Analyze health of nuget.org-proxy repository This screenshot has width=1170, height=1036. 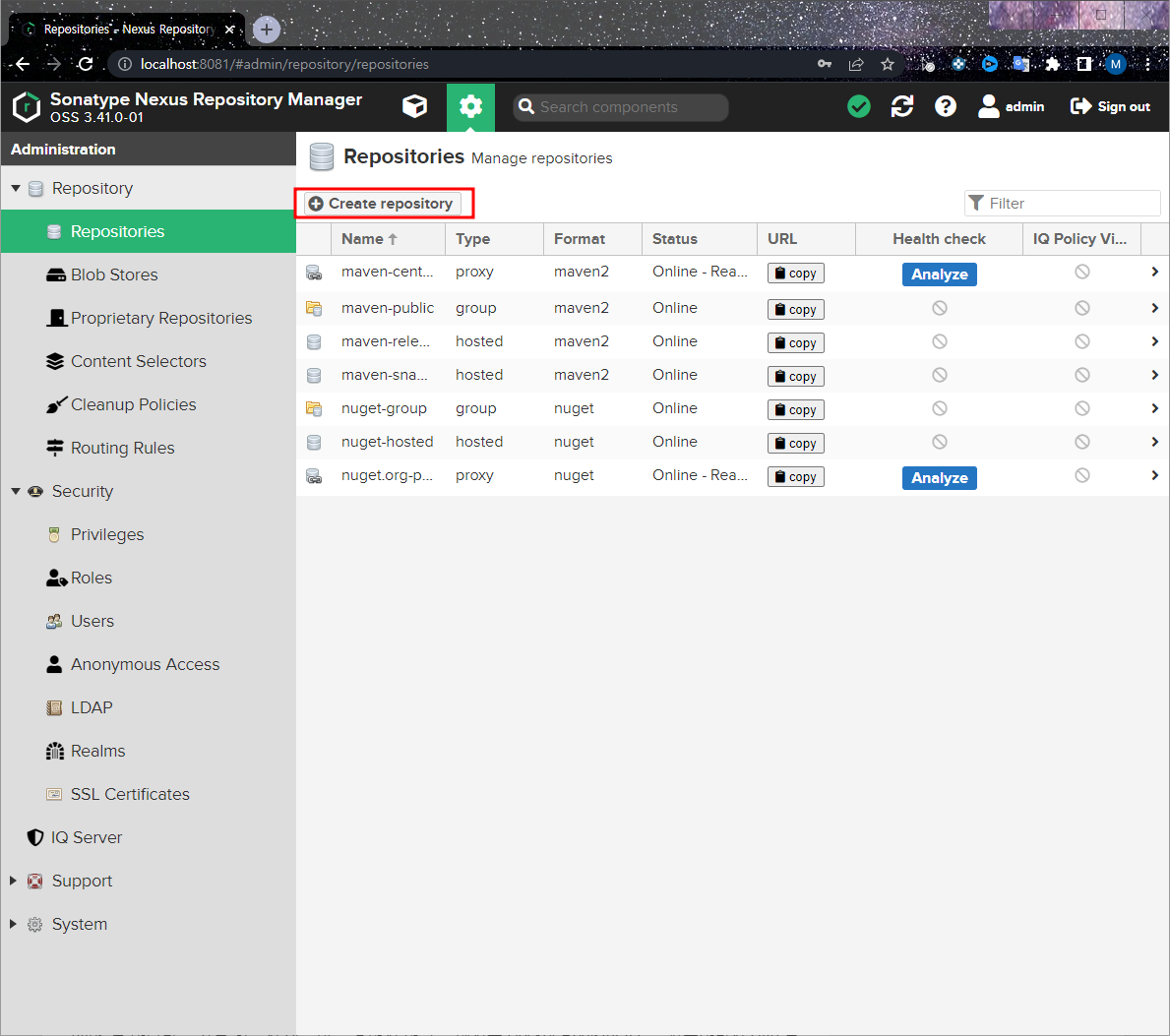pos(939,478)
